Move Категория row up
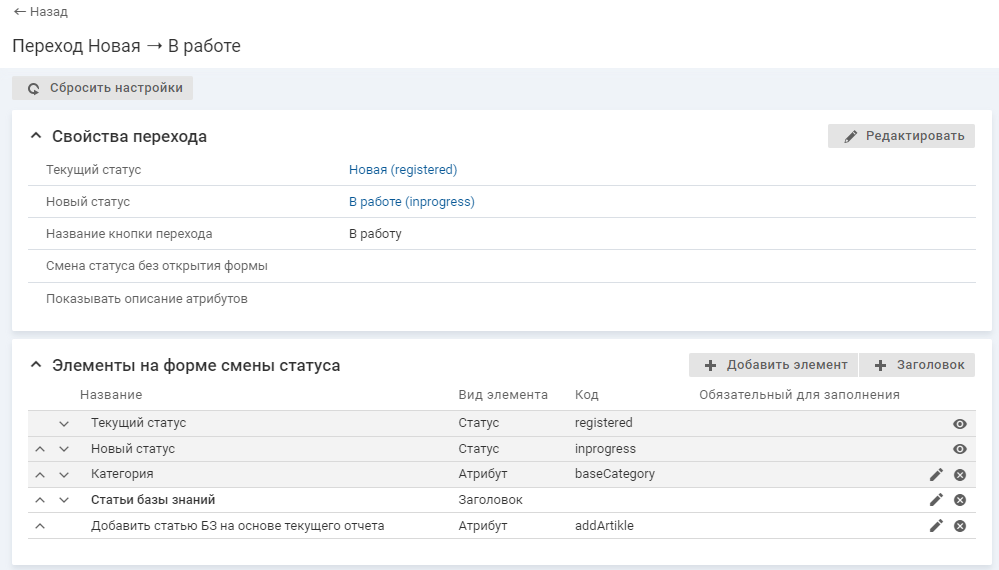Screen dimensions: 999x570 click(x=40, y=475)
